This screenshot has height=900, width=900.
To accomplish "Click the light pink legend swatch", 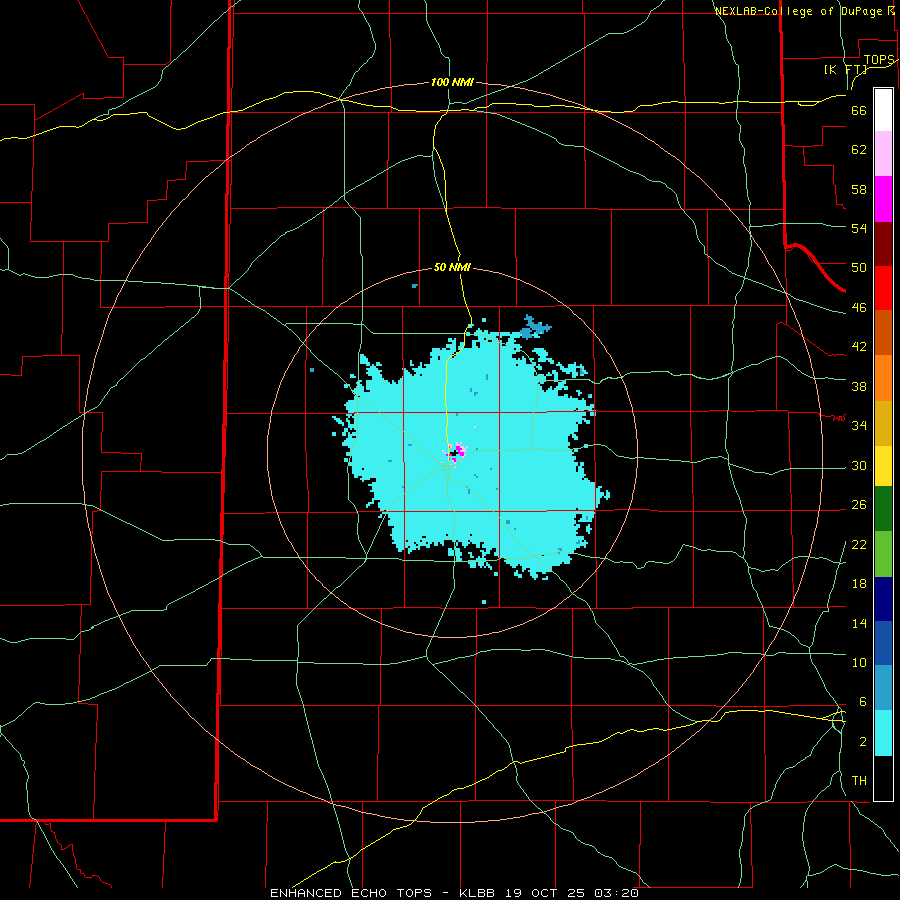I will point(883,154).
